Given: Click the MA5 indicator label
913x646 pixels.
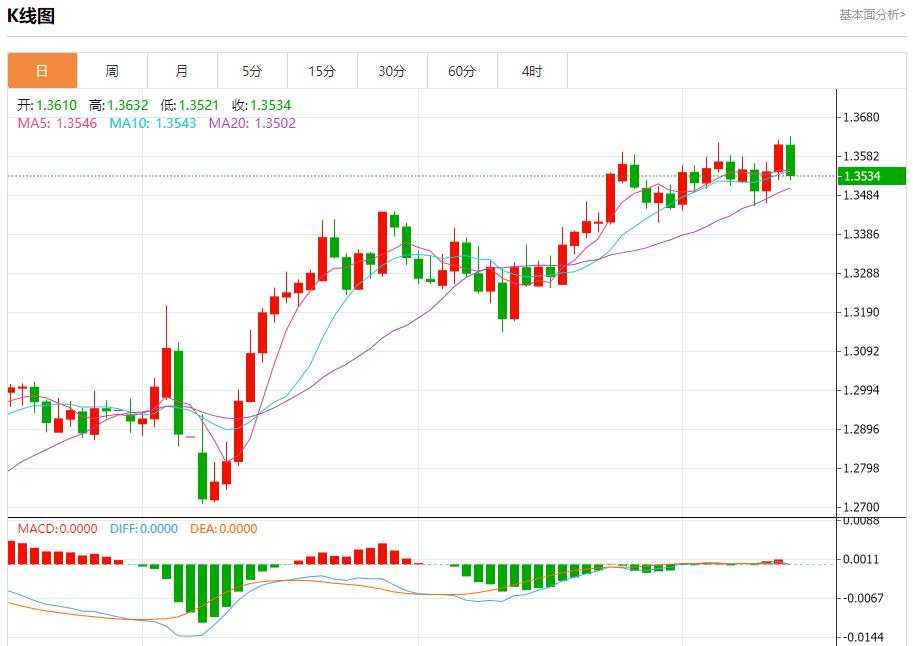Looking at the screenshot, I should click(x=57, y=123).
